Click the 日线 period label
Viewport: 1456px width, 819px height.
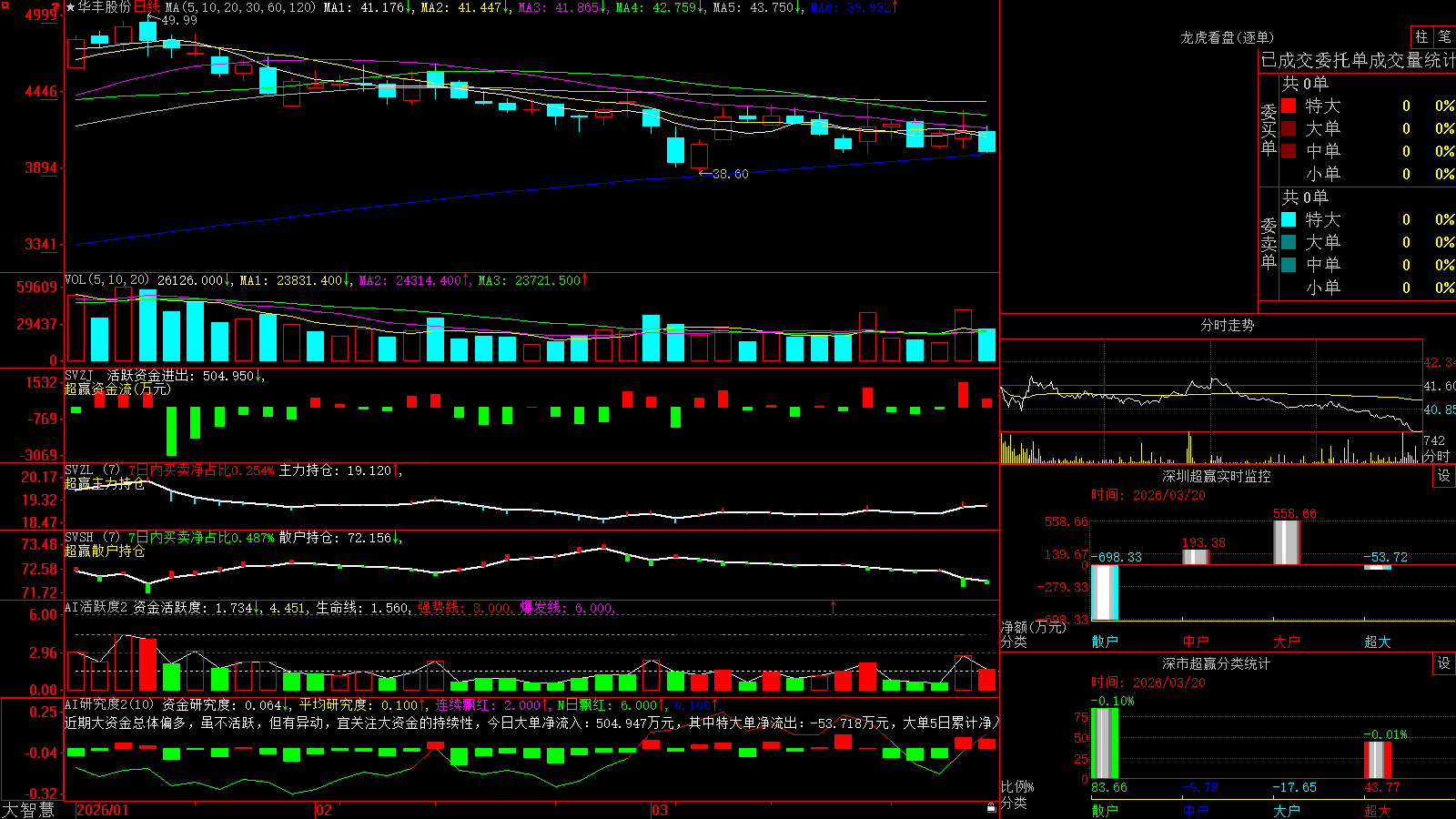pos(147,7)
